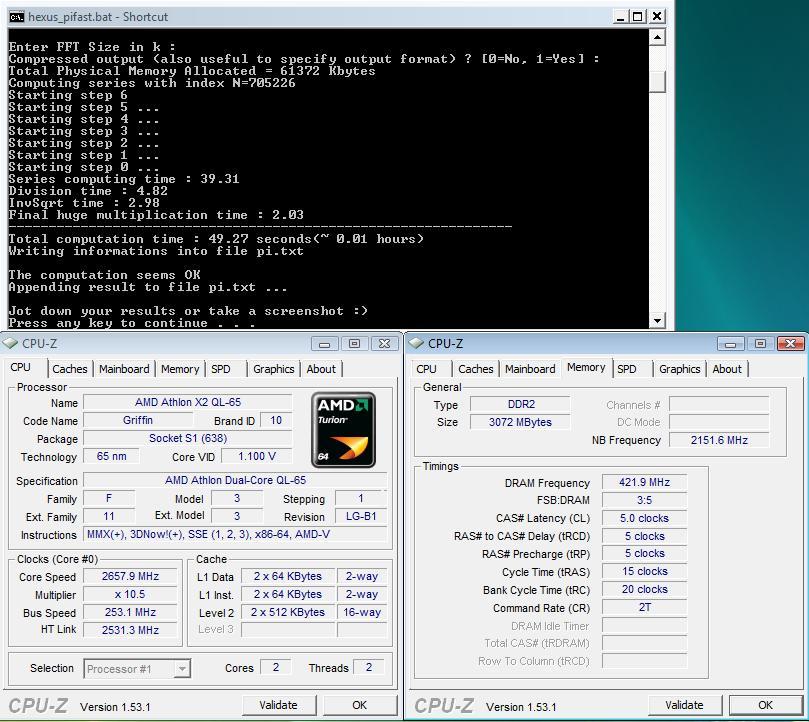809x722 pixels.
Task: Maximize the hexus_pifast command window
Action: coord(638,17)
